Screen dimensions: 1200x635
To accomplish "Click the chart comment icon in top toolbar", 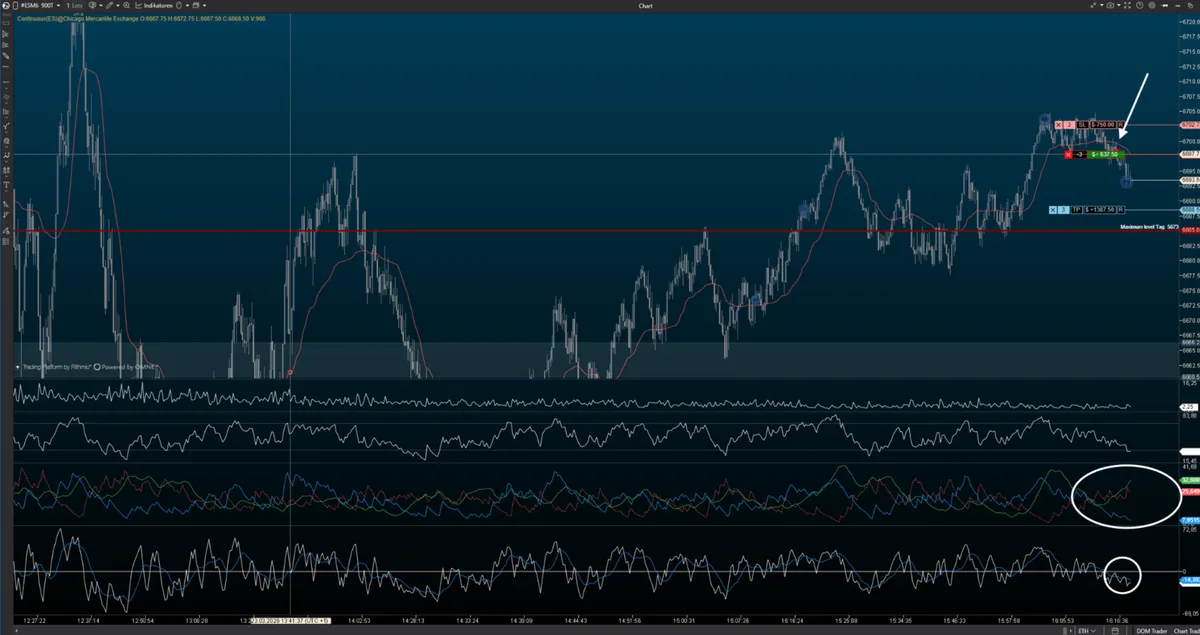I will point(92,6).
